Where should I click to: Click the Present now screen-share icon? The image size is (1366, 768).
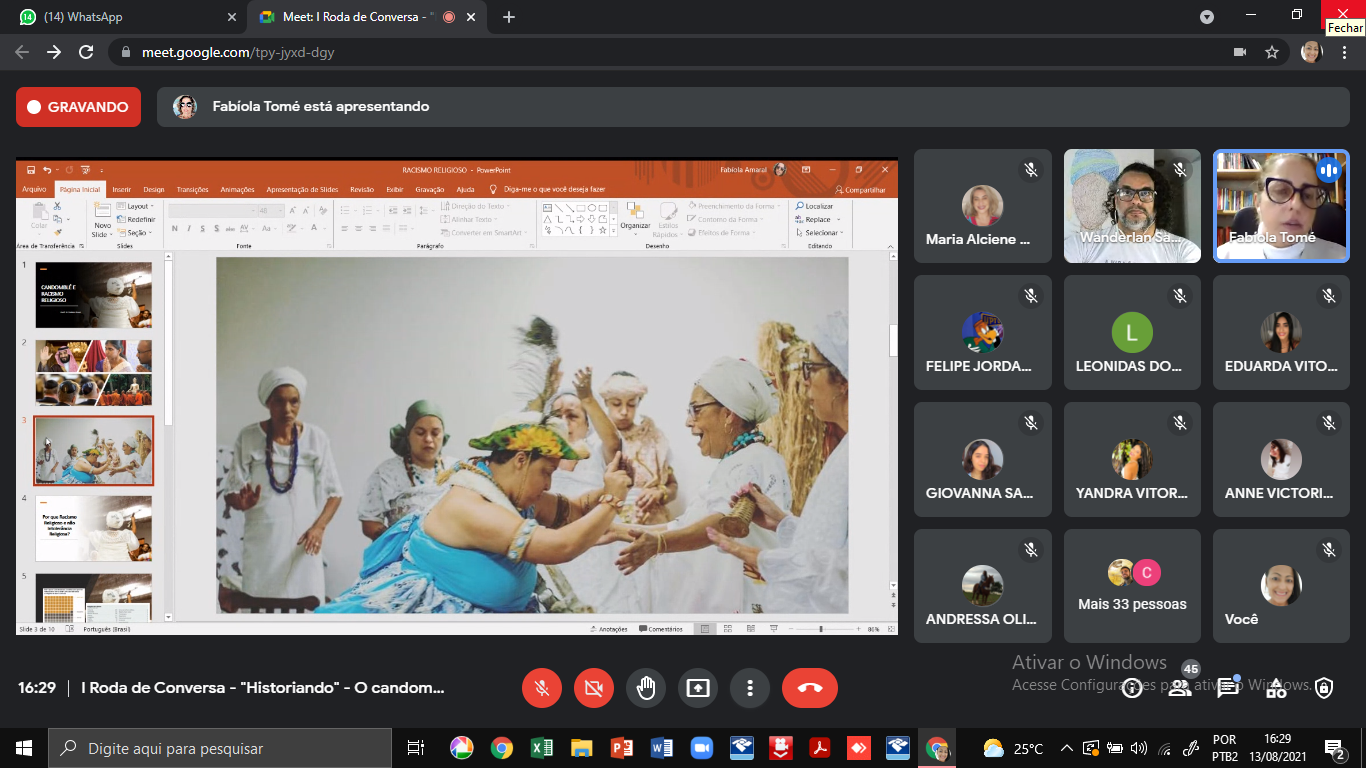pyautogui.click(x=698, y=688)
